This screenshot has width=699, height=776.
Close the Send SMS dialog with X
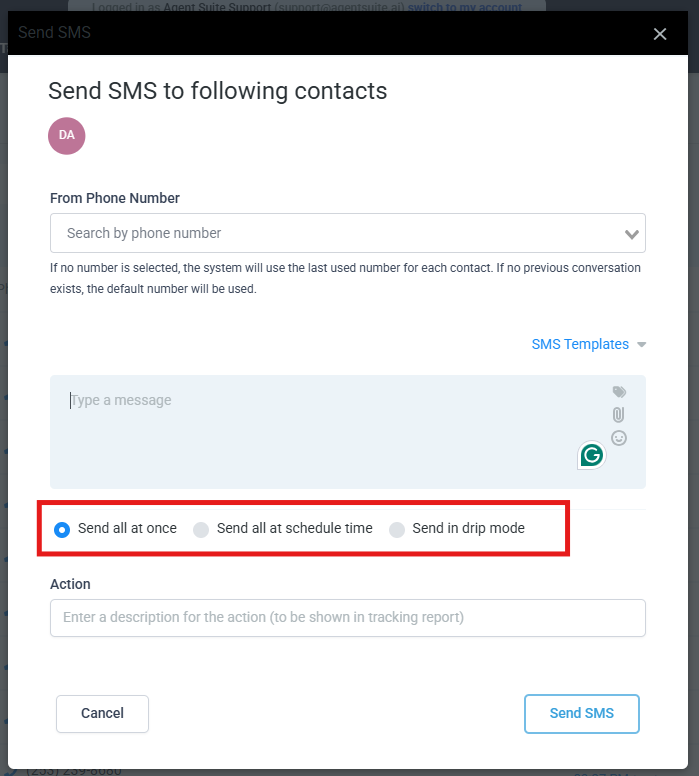660,34
